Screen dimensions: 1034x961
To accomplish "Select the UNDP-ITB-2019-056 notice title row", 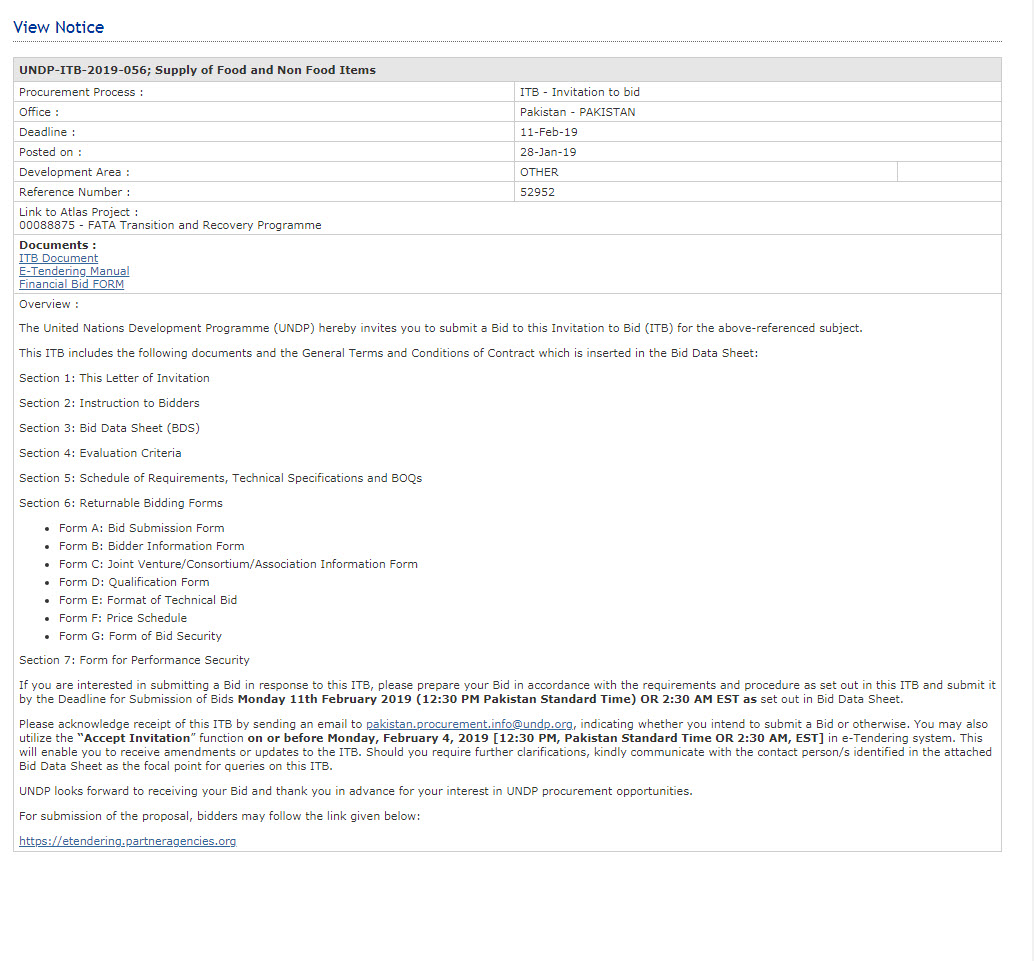I will [x=197, y=70].
